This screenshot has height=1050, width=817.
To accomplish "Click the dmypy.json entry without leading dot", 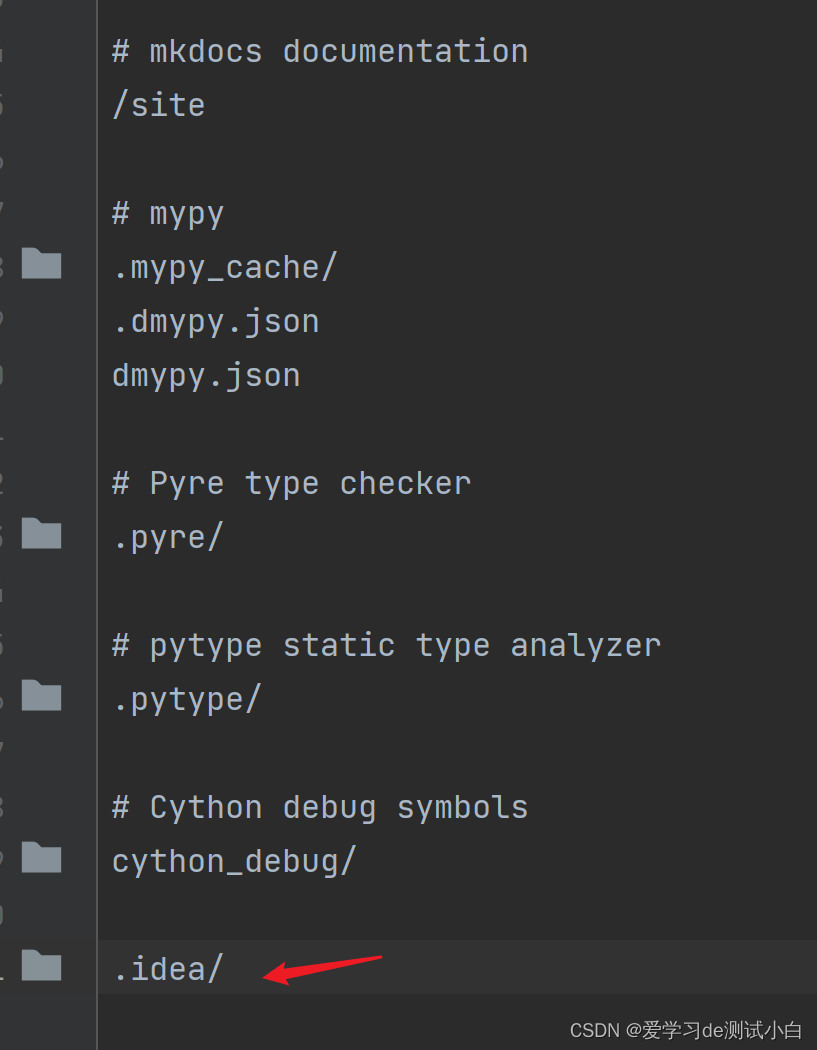I will tap(206, 375).
